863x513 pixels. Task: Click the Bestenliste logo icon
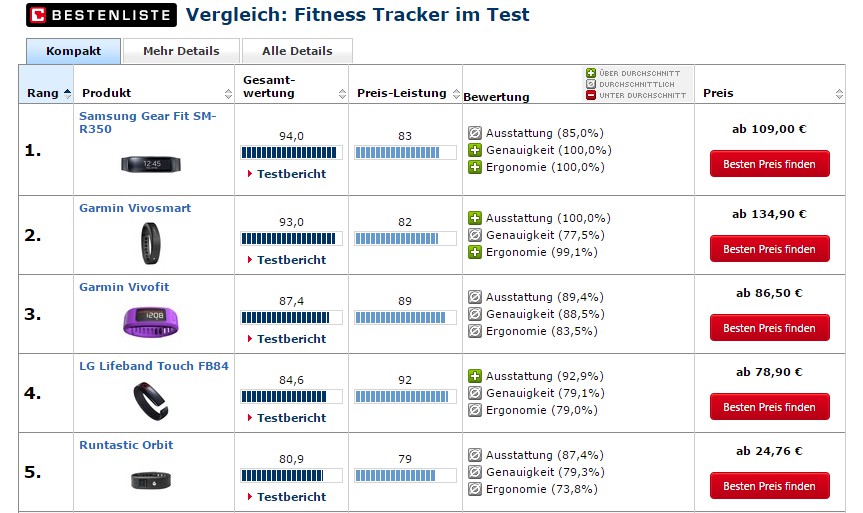(x=38, y=15)
